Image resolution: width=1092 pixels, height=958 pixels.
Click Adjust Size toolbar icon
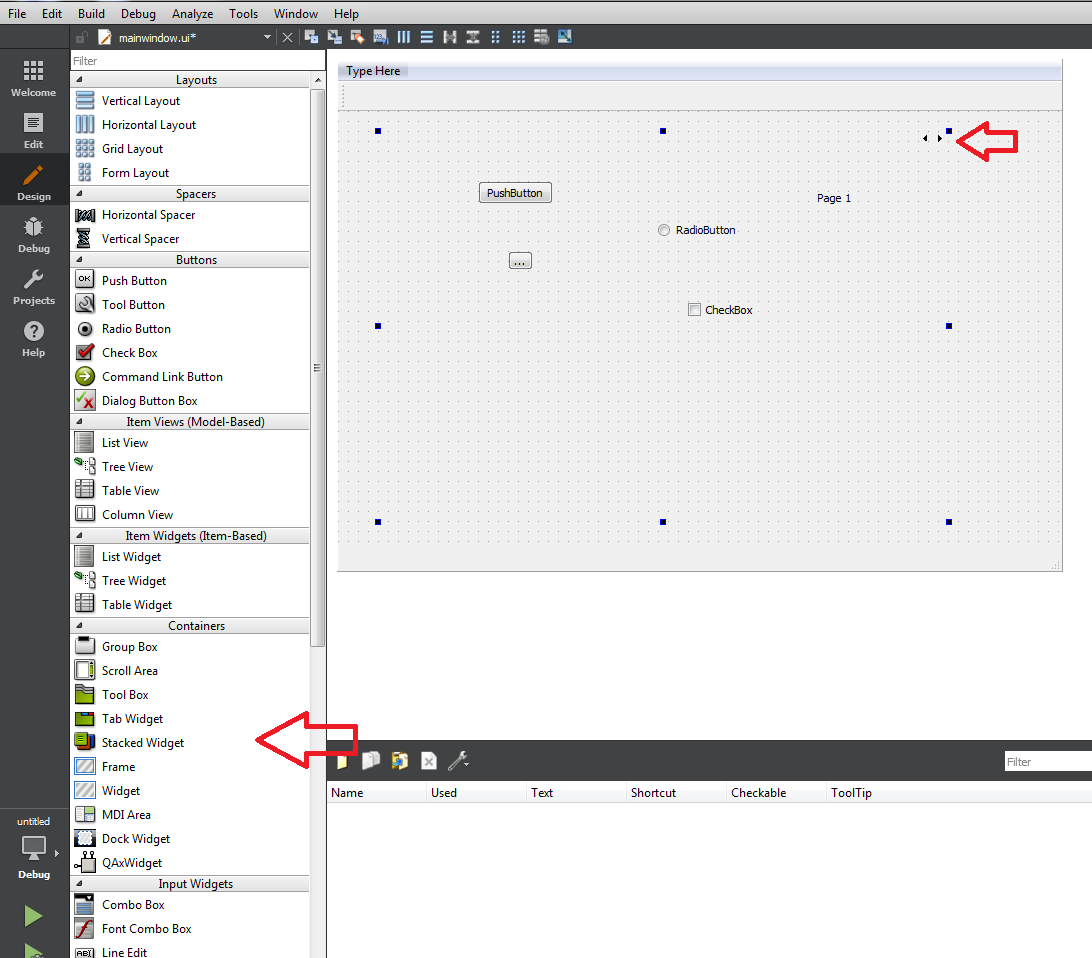[x=565, y=37]
